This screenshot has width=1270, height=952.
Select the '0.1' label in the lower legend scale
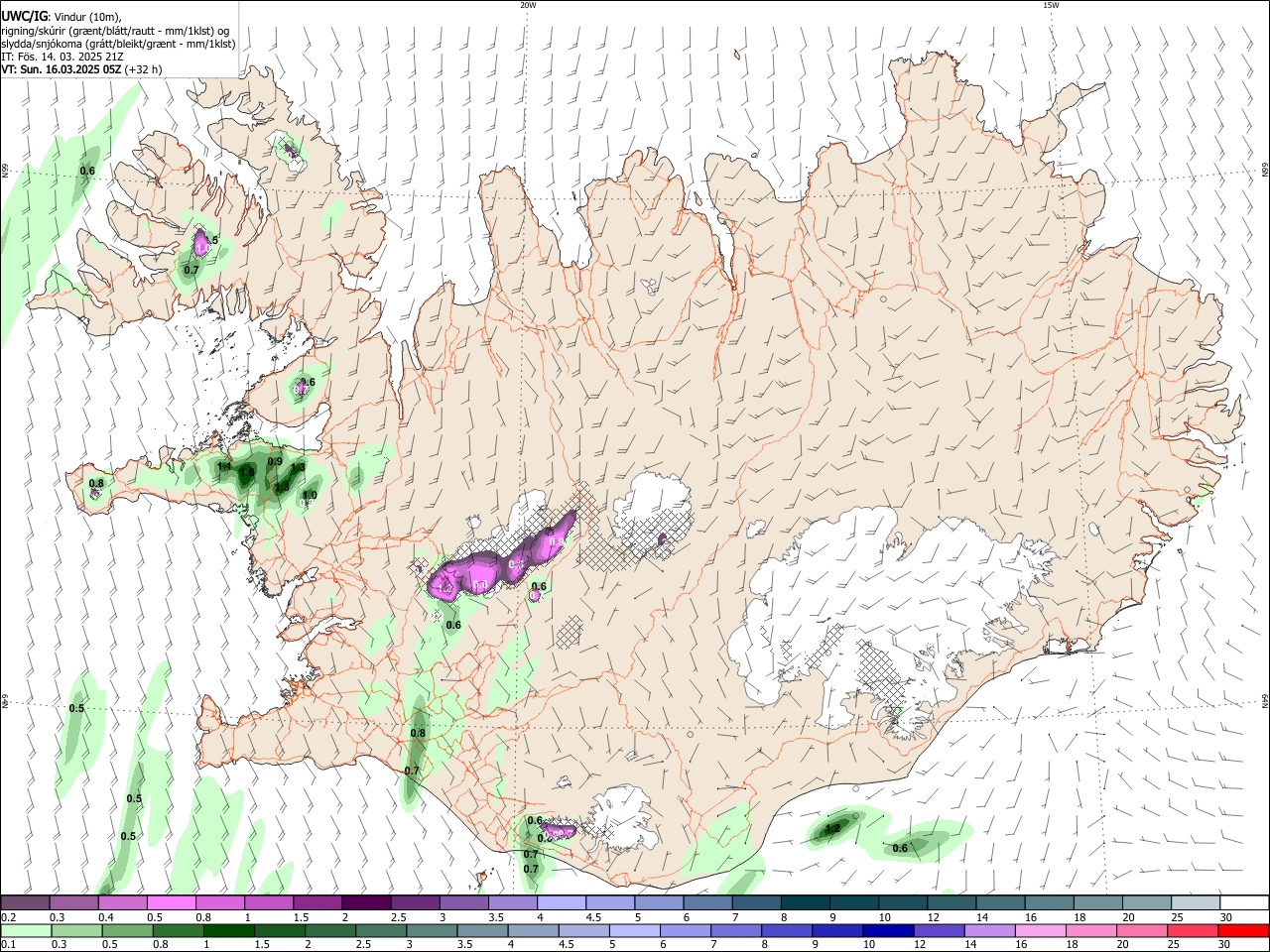pyautogui.click(x=8, y=945)
